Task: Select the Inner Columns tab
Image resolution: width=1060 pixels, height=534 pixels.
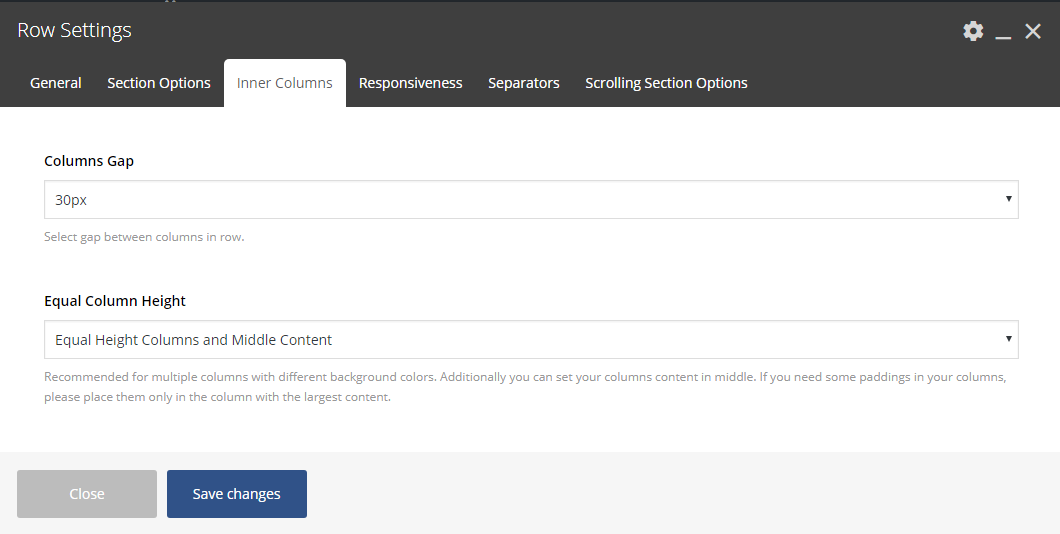Action: click(285, 83)
